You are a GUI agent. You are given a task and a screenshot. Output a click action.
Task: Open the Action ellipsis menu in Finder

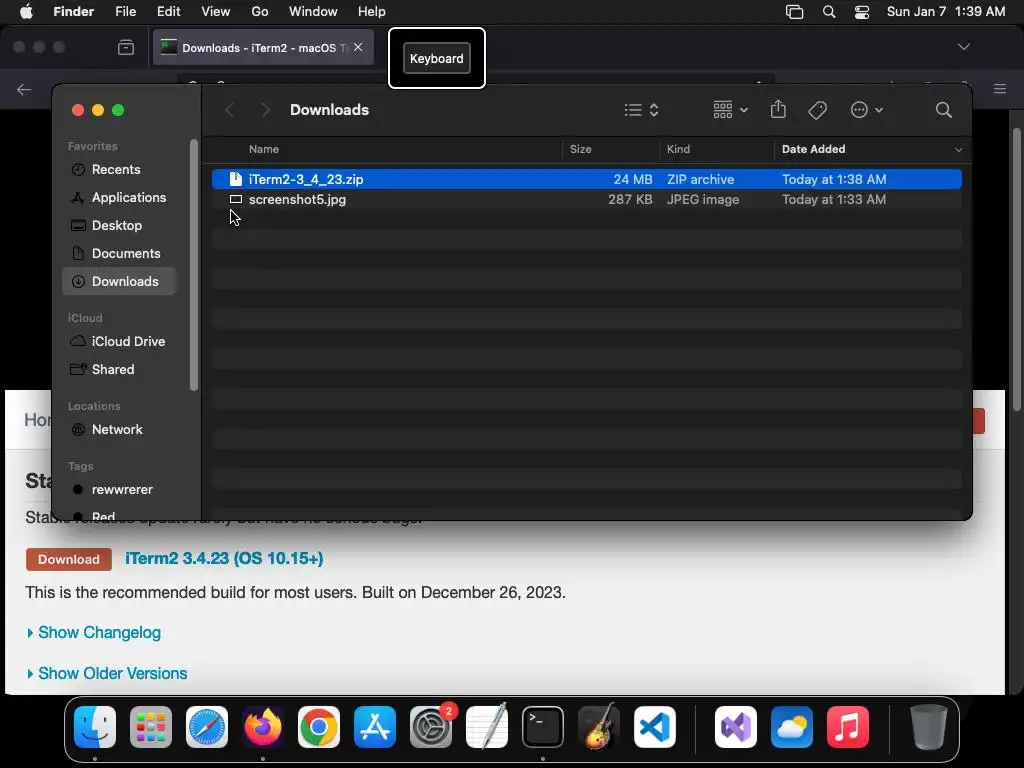(x=867, y=110)
